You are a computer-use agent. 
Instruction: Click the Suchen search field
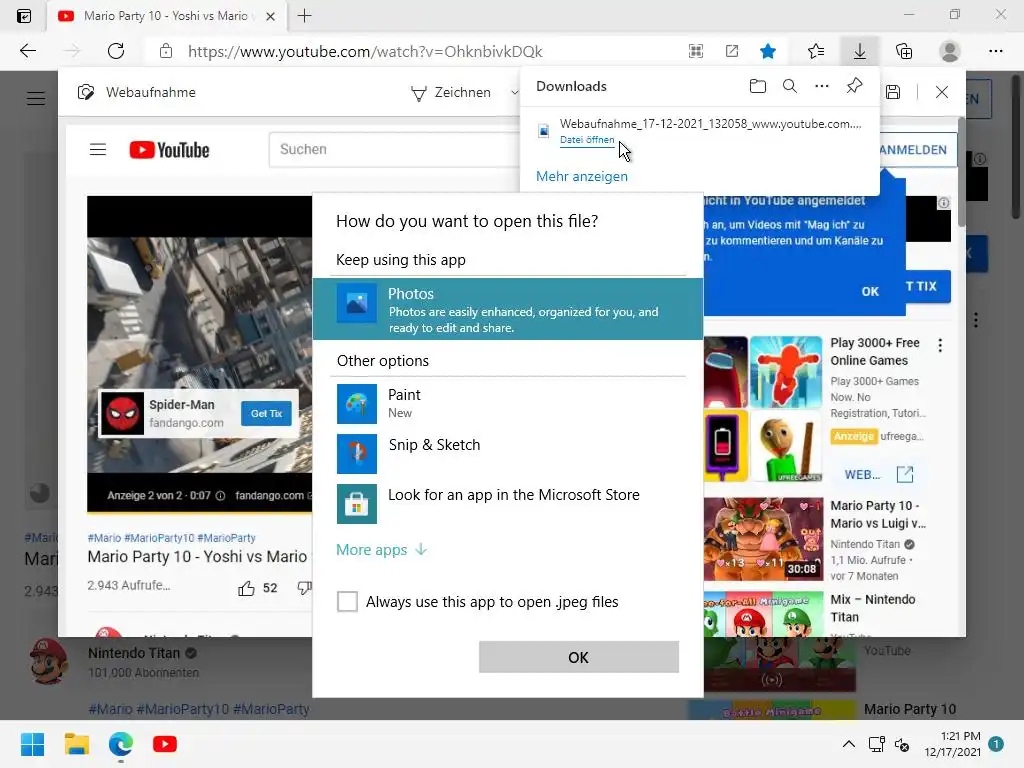(396, 150)
